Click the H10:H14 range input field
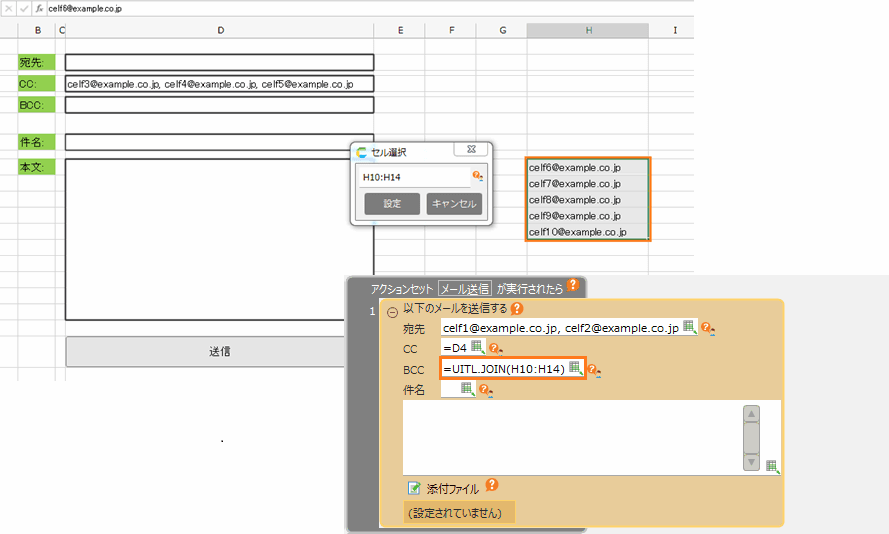This screenshot has width=889, height=534. click(414, 178)
